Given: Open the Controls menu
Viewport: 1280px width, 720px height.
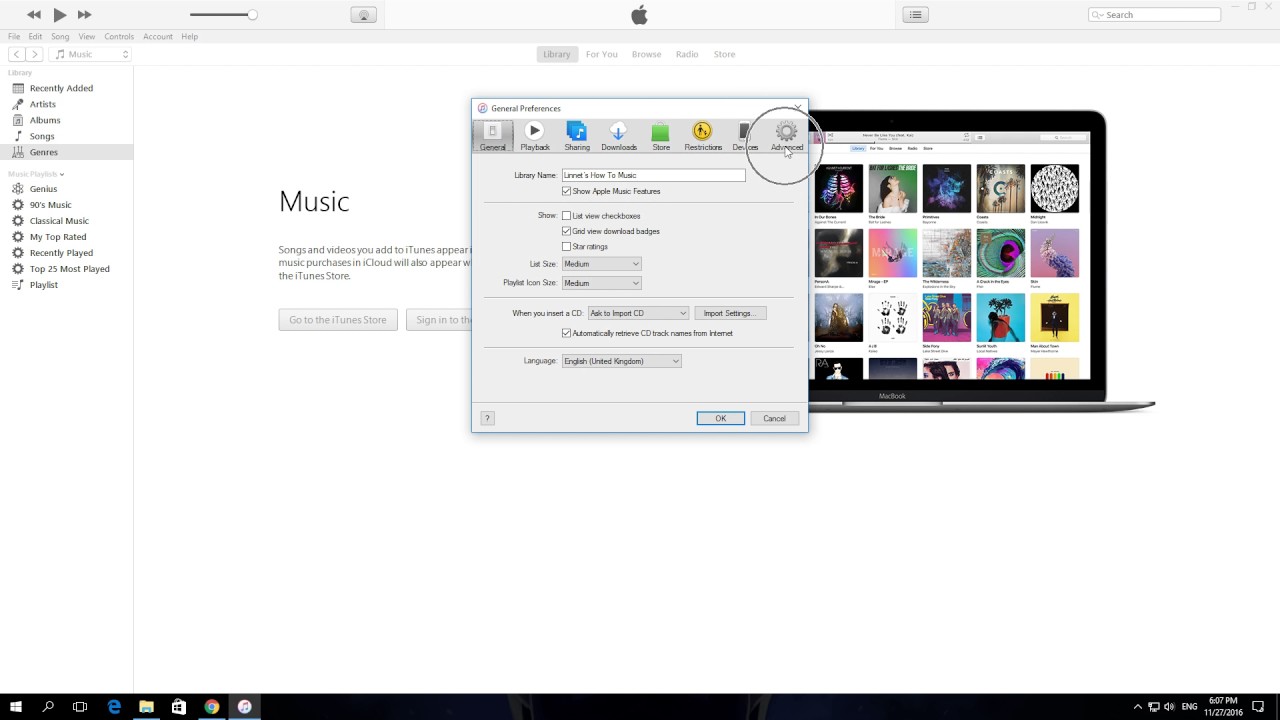Looking at the screenshot, I should [x=119, y=36].
